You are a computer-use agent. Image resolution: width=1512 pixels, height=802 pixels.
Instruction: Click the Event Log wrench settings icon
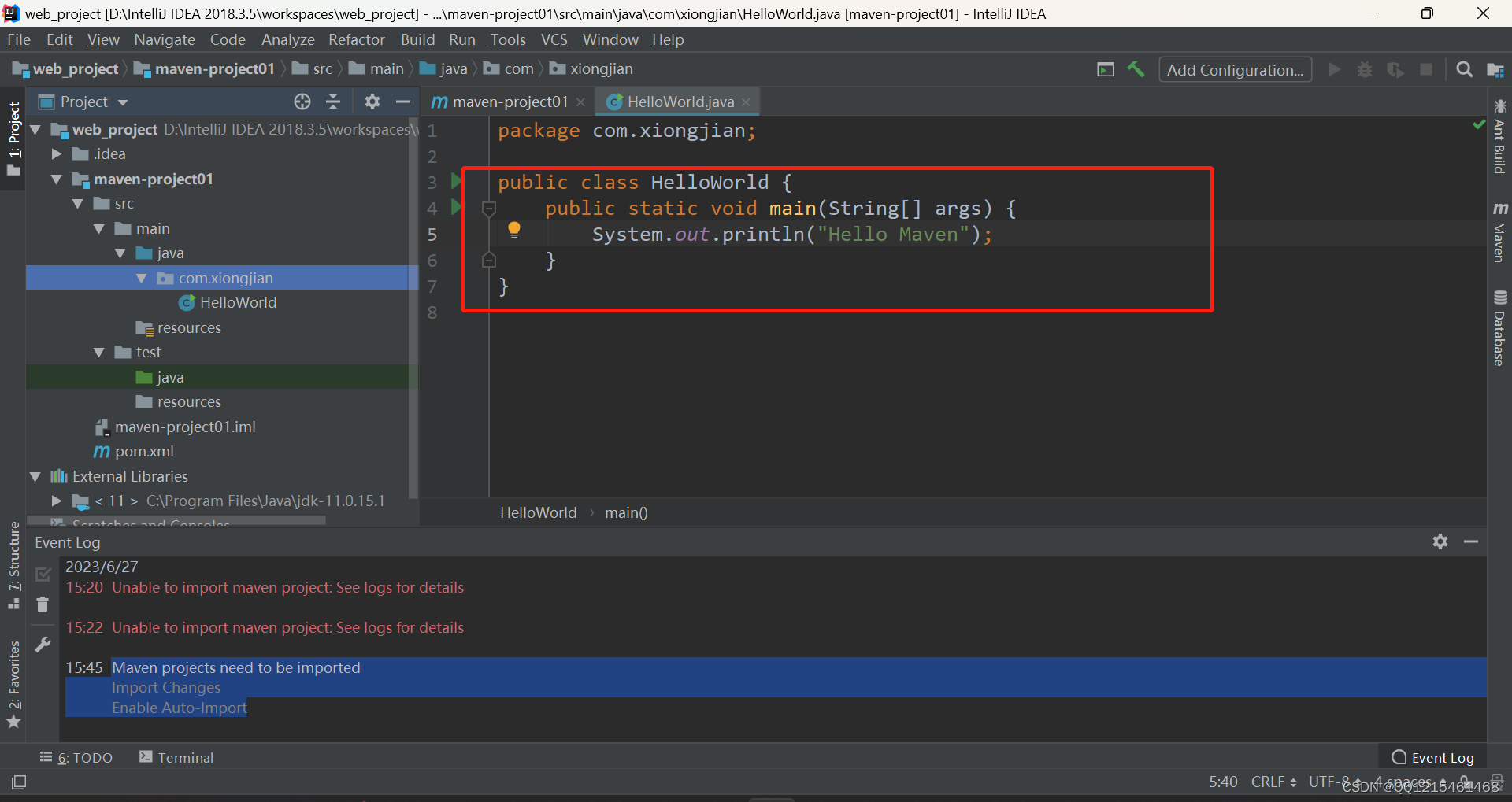pyautogui.click(x=43, y=645)
